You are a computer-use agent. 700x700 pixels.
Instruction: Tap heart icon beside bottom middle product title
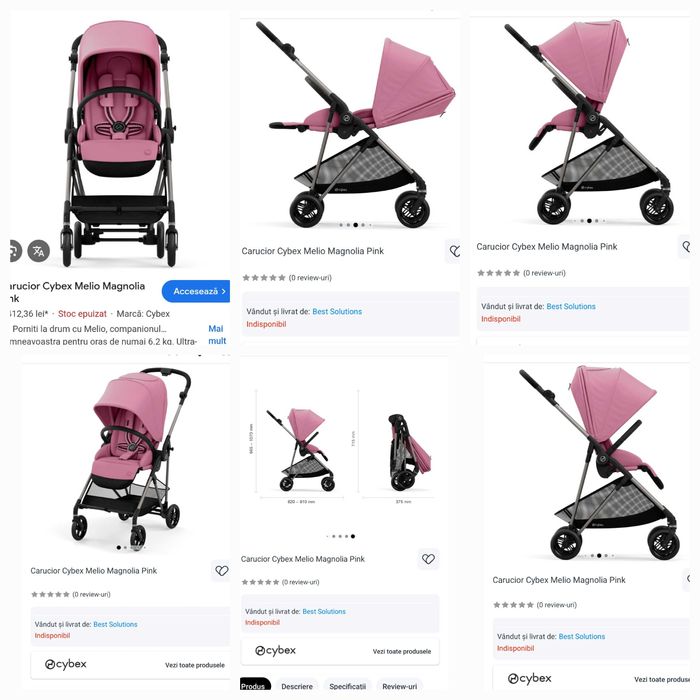click(x=428, y=559)
